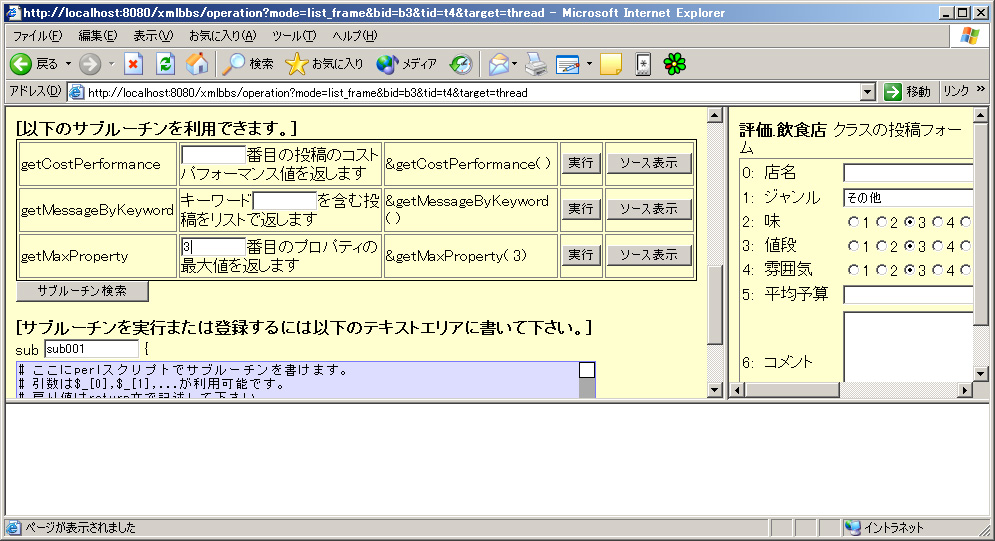Click the Windows flag logo

(x=970, y=36)
